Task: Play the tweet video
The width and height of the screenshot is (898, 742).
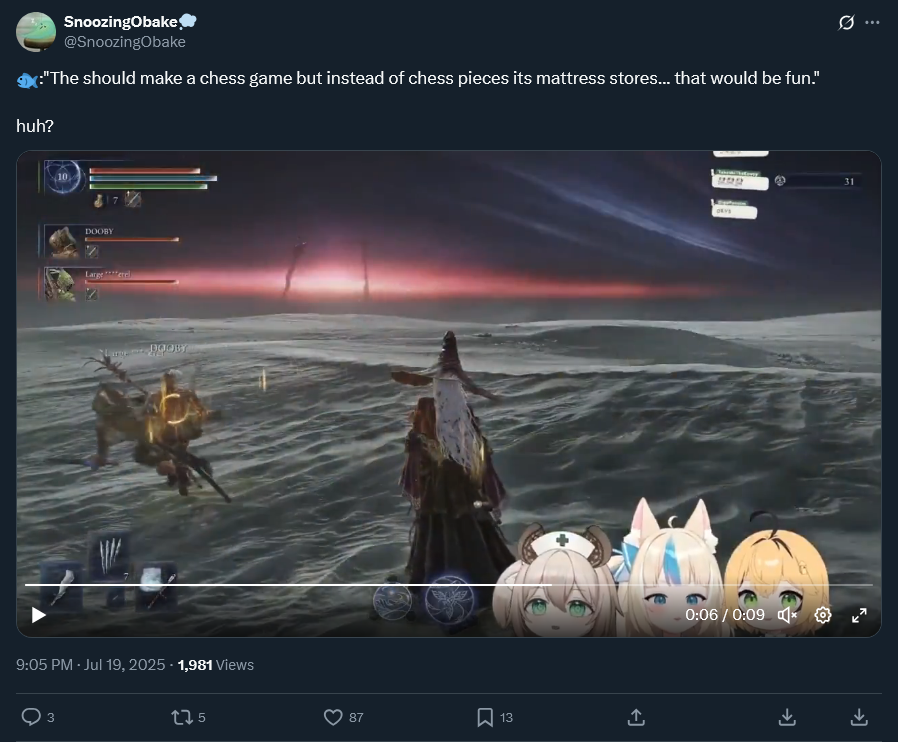Action: (x=38, y=615)
